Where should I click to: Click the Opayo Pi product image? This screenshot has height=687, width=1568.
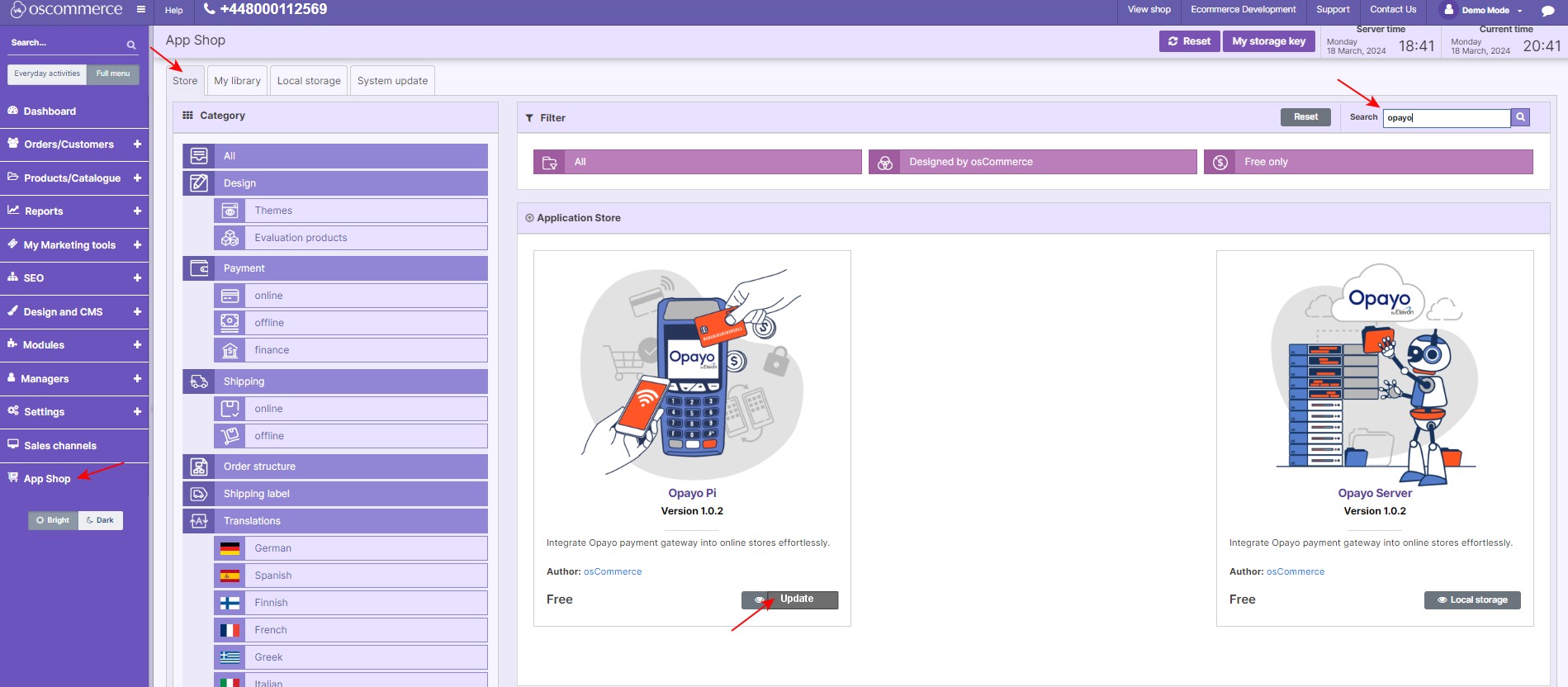point(692,374)
